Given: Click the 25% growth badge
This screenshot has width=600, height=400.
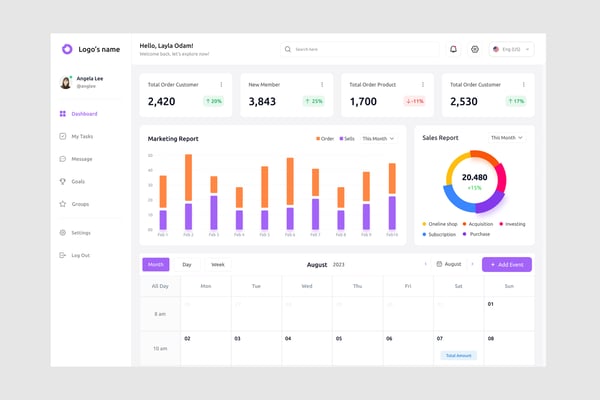Looking at the screenshot, I should point(314,101).
